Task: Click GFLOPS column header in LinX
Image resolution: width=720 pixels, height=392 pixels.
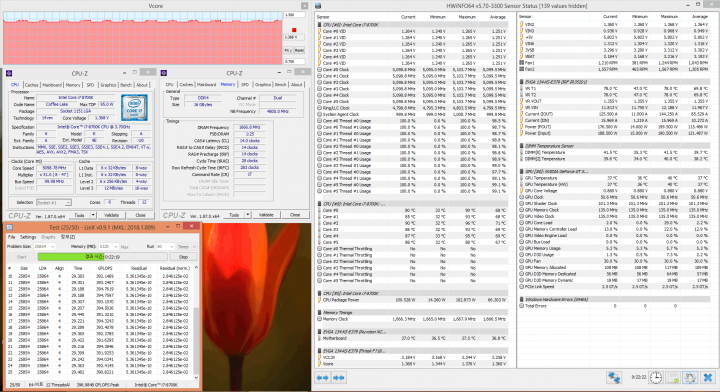Action: click(x=105, y=268)
